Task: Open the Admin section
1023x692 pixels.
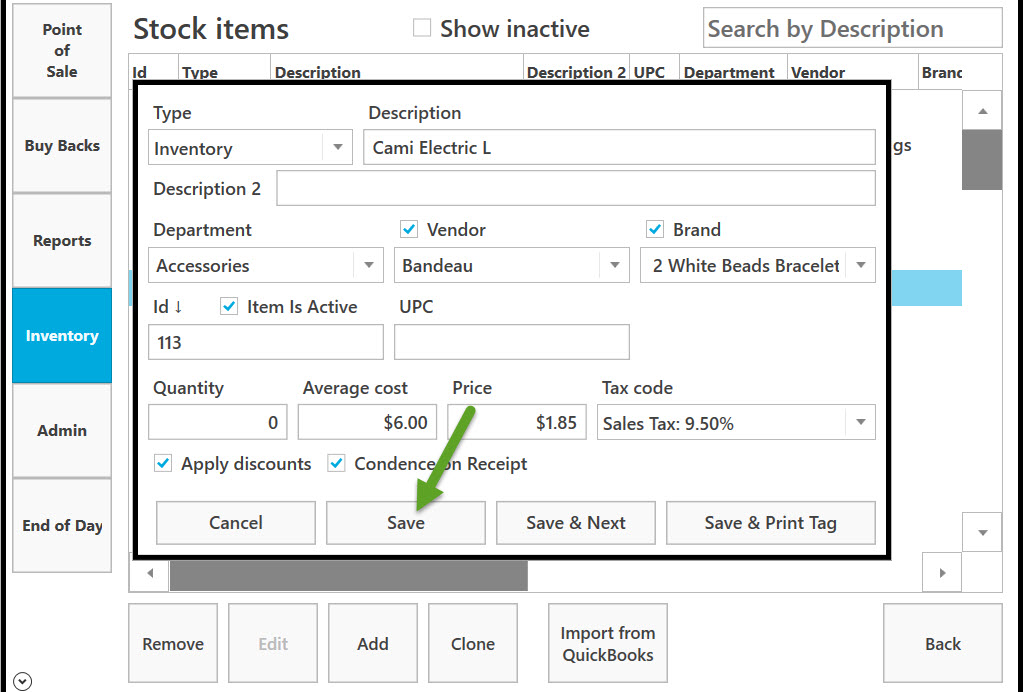Action: 62,430
